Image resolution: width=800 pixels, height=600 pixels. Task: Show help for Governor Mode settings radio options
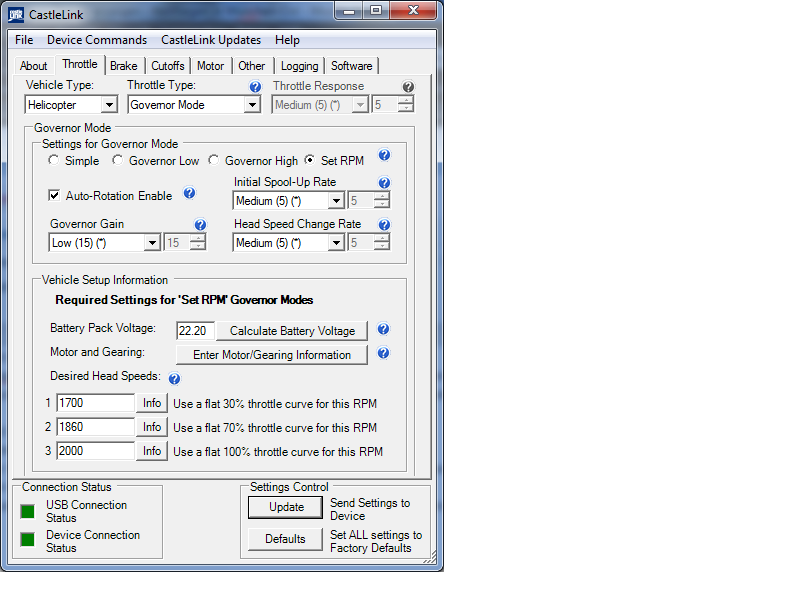(x=384, y=155)
